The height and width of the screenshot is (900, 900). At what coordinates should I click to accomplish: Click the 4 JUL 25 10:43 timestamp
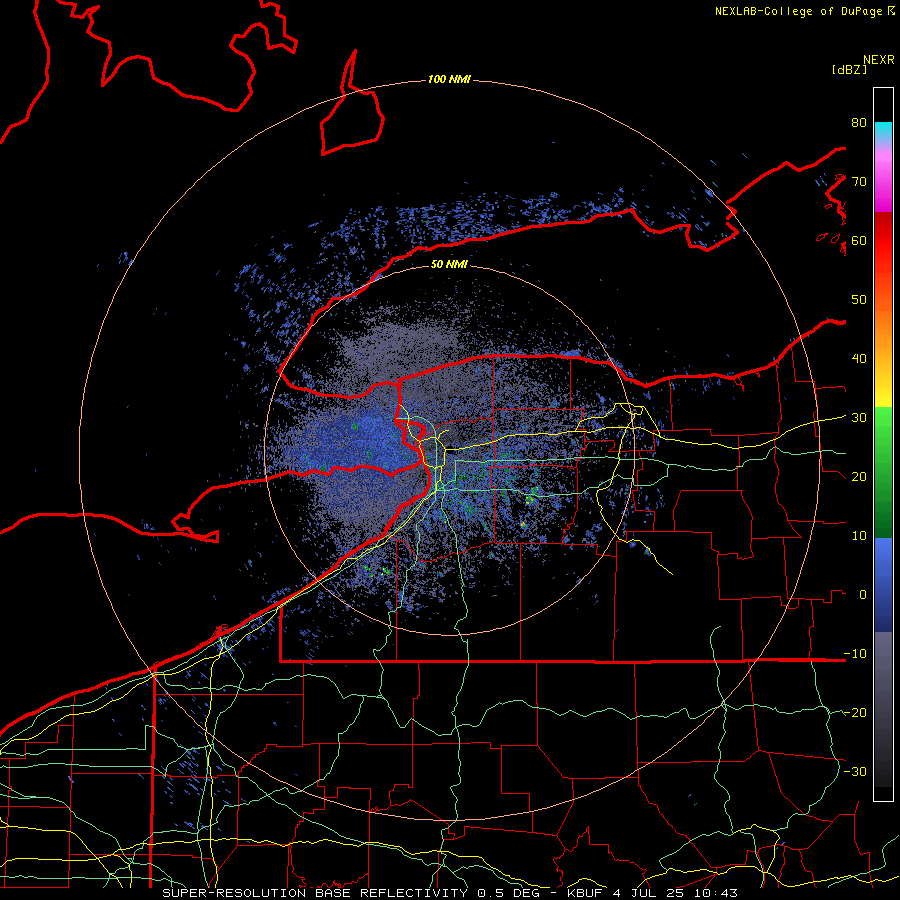675,893
